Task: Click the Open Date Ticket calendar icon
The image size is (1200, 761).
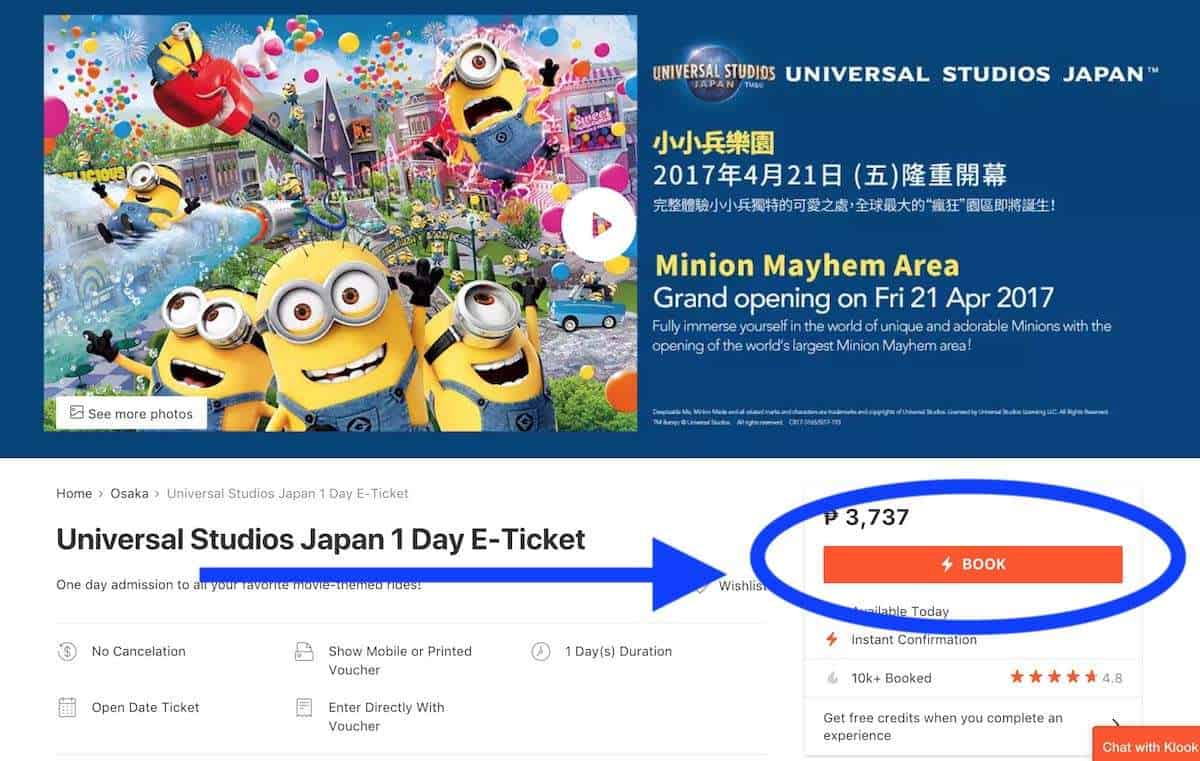Action: pos(67,707)
